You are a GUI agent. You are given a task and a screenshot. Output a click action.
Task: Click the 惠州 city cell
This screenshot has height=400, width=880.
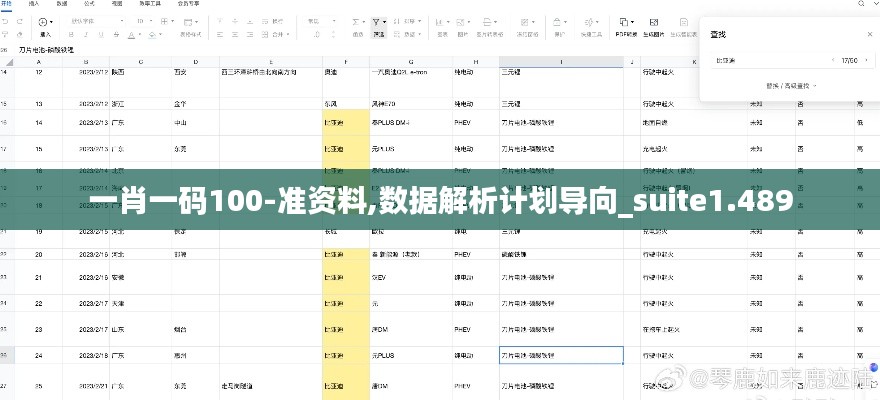[x=195, y=355]
